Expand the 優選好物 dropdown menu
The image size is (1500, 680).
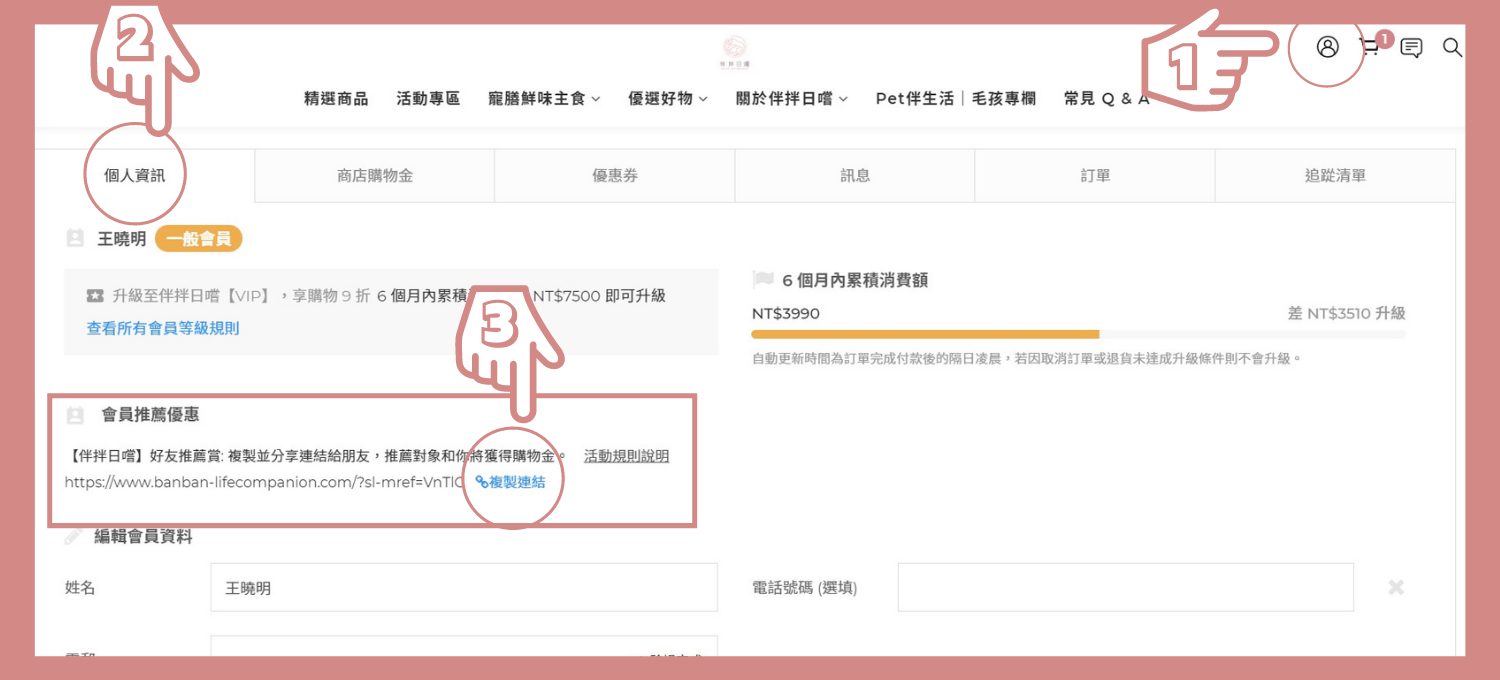pyautogui.click(x=667, y=99)
